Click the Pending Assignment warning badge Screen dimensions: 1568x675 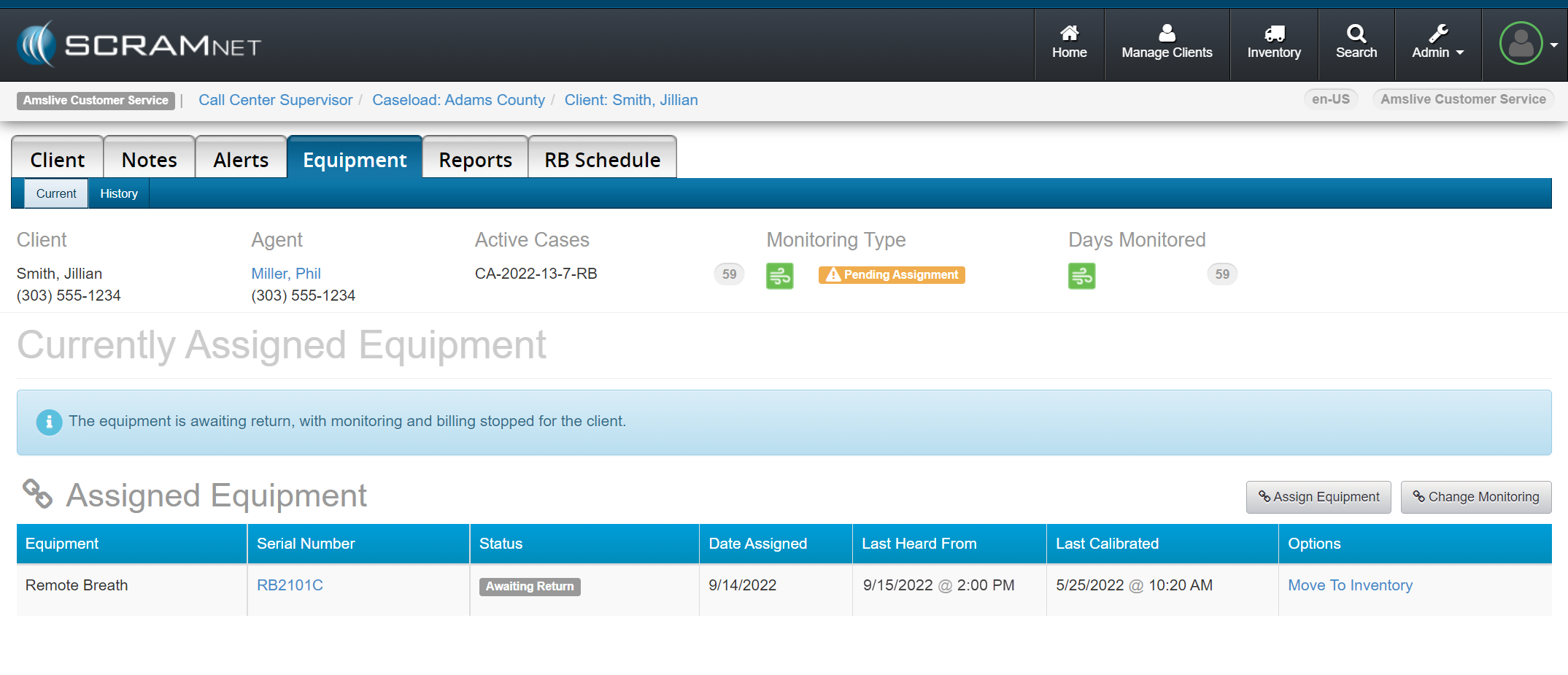pyautogui.click(x=892, y=275)
